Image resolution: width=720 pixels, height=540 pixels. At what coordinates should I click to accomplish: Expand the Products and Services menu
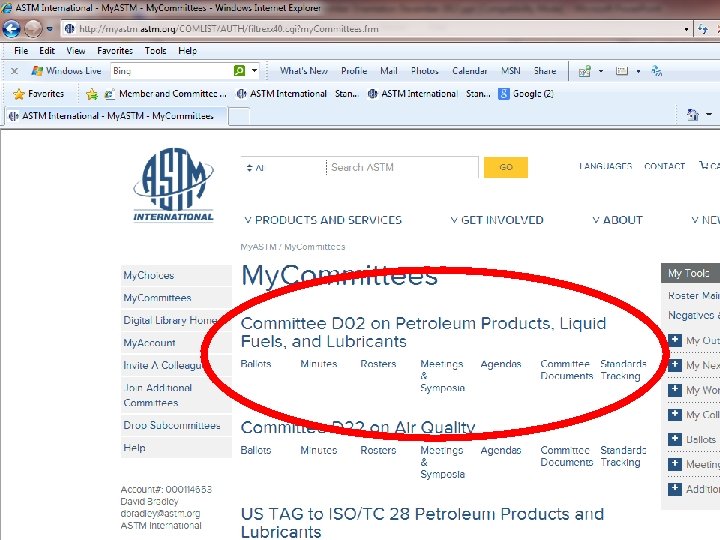[x=323, y=220]
